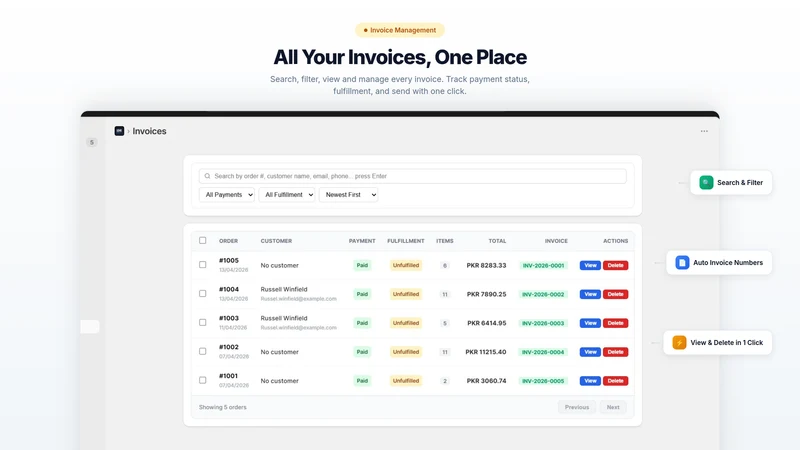Open the three-dot more options menu
The image size is (800, 450).
click(x=704, y=131)
